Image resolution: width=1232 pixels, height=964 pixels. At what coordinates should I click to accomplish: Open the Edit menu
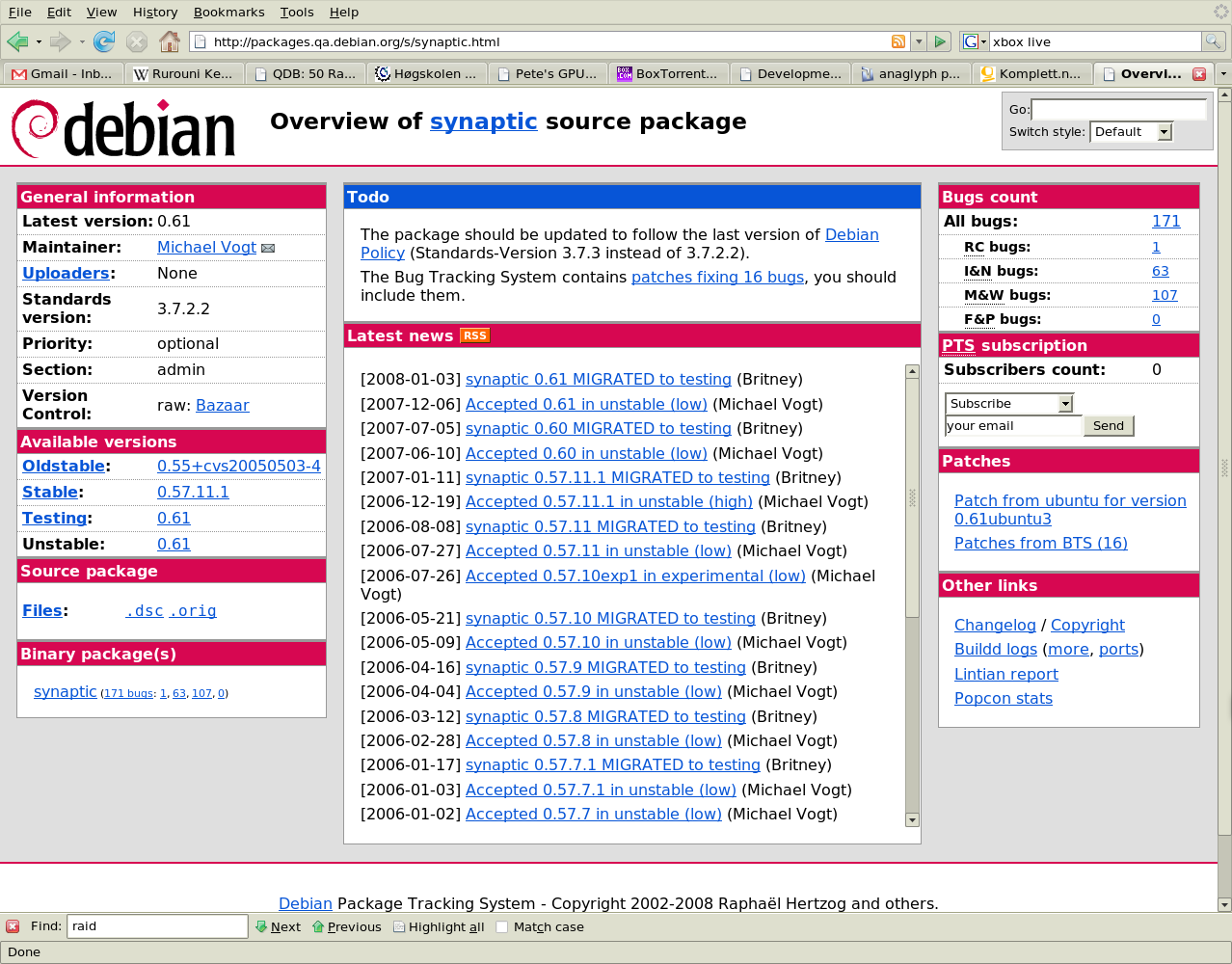59,12
